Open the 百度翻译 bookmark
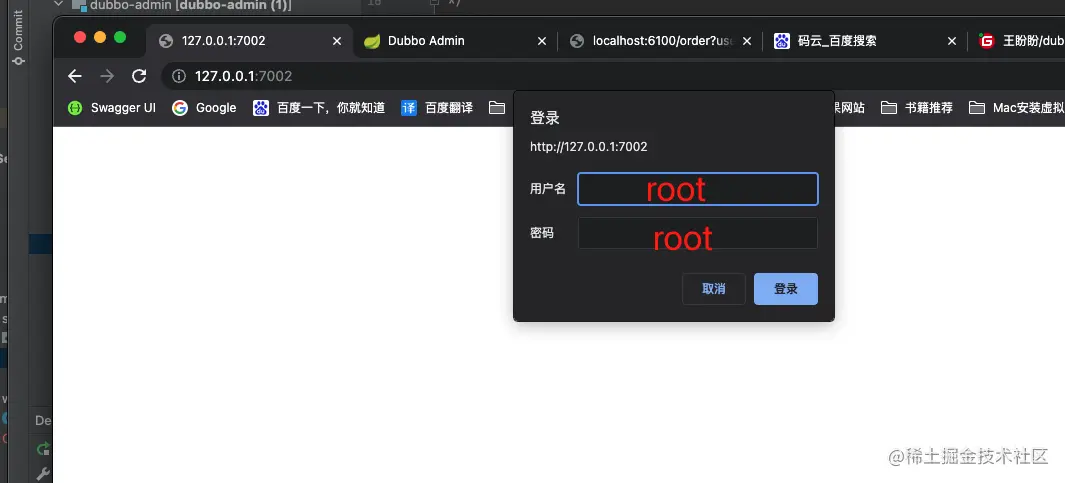This screenshot has width=1065, height=483. (x=437, y=107)
